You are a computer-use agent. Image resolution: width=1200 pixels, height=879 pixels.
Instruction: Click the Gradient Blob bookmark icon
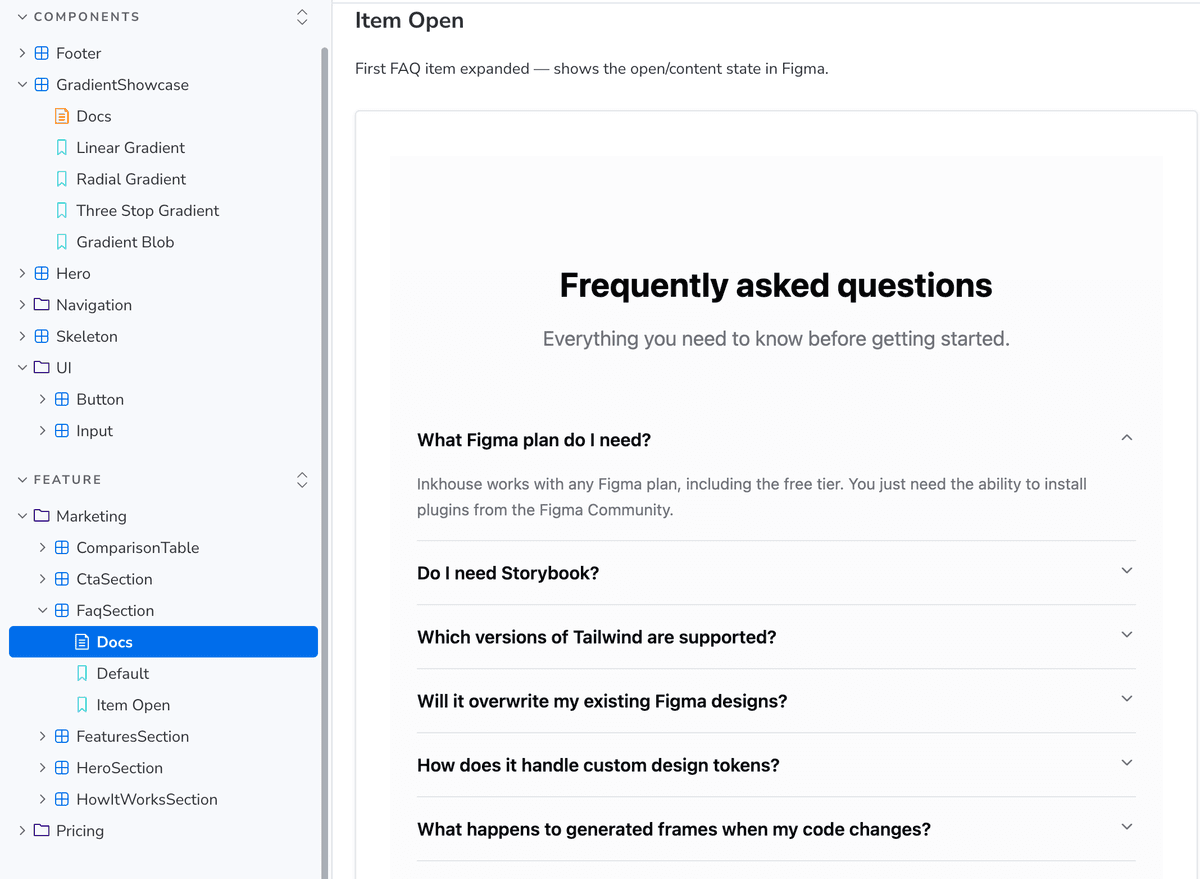pos(62,242)
